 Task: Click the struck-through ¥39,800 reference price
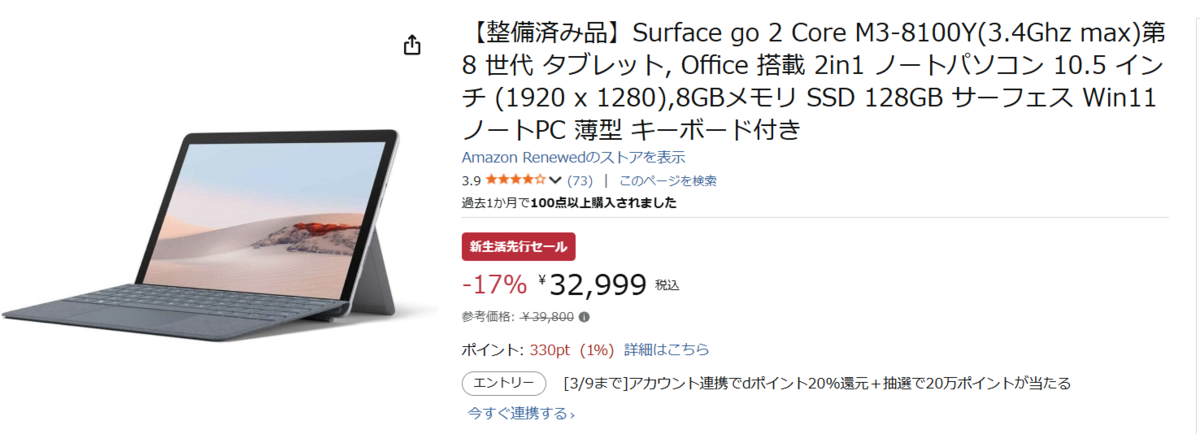coord(546,317)
